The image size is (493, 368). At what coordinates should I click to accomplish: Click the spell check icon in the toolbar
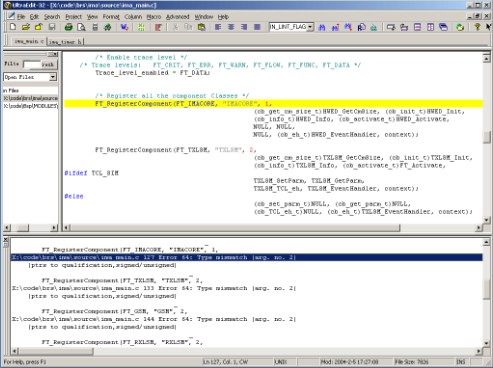click(124, 27)
